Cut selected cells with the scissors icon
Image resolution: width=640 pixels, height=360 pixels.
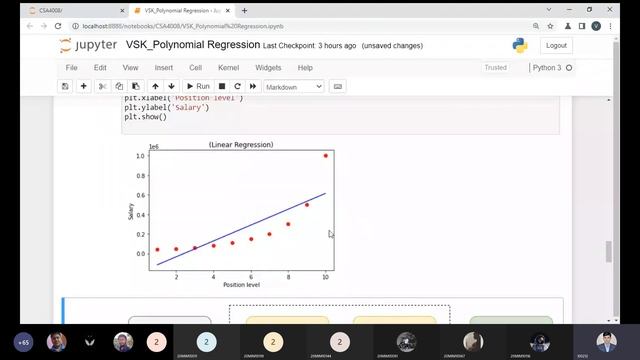102,87
